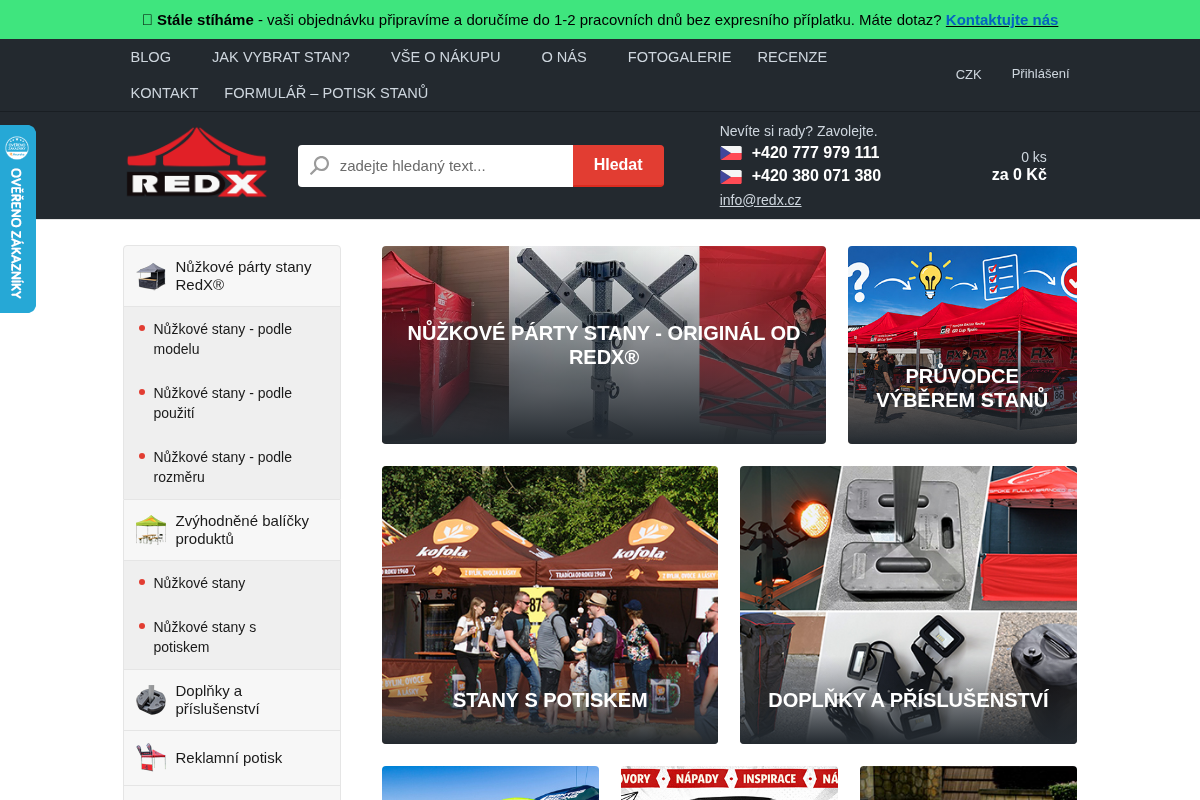Screen dimensions: 1200x800
Task: Open the CZK currency selector
Action: (x=968, y=74)
